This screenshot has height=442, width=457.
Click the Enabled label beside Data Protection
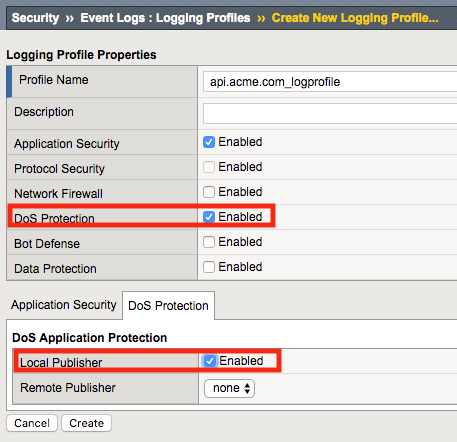click(240, 267)
